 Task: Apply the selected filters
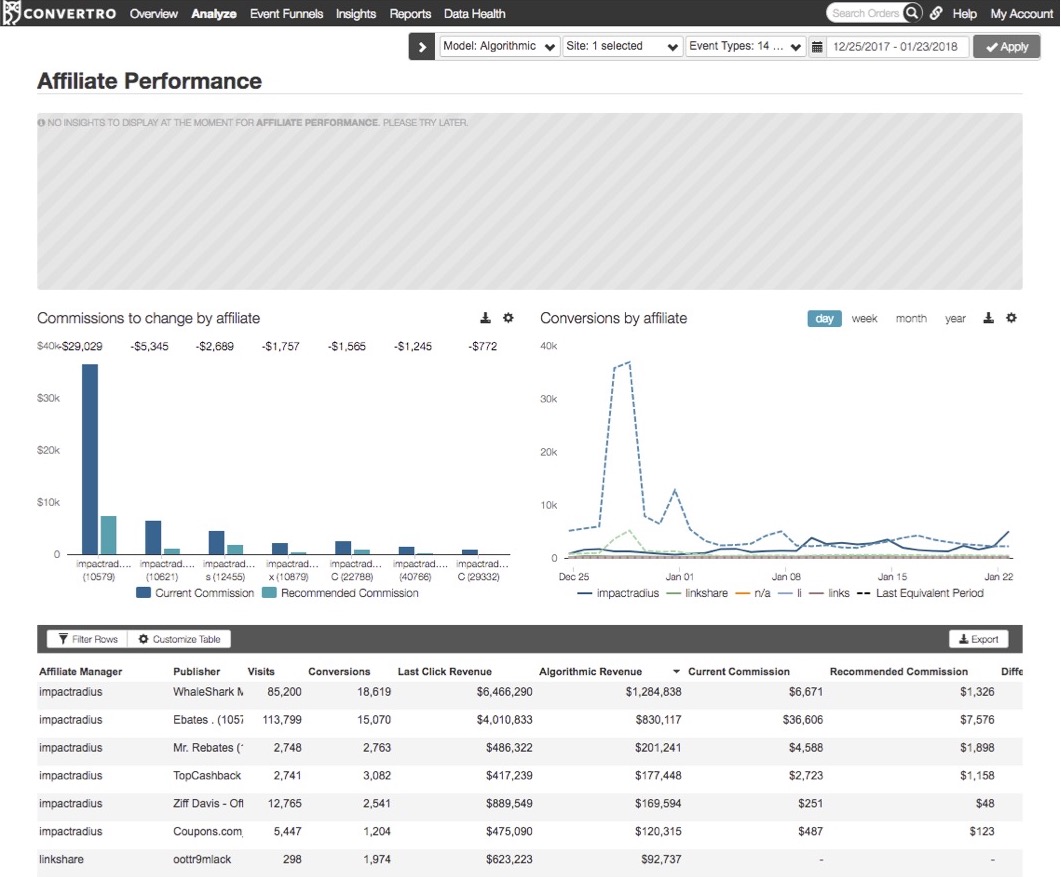[x=1007, y=47]
